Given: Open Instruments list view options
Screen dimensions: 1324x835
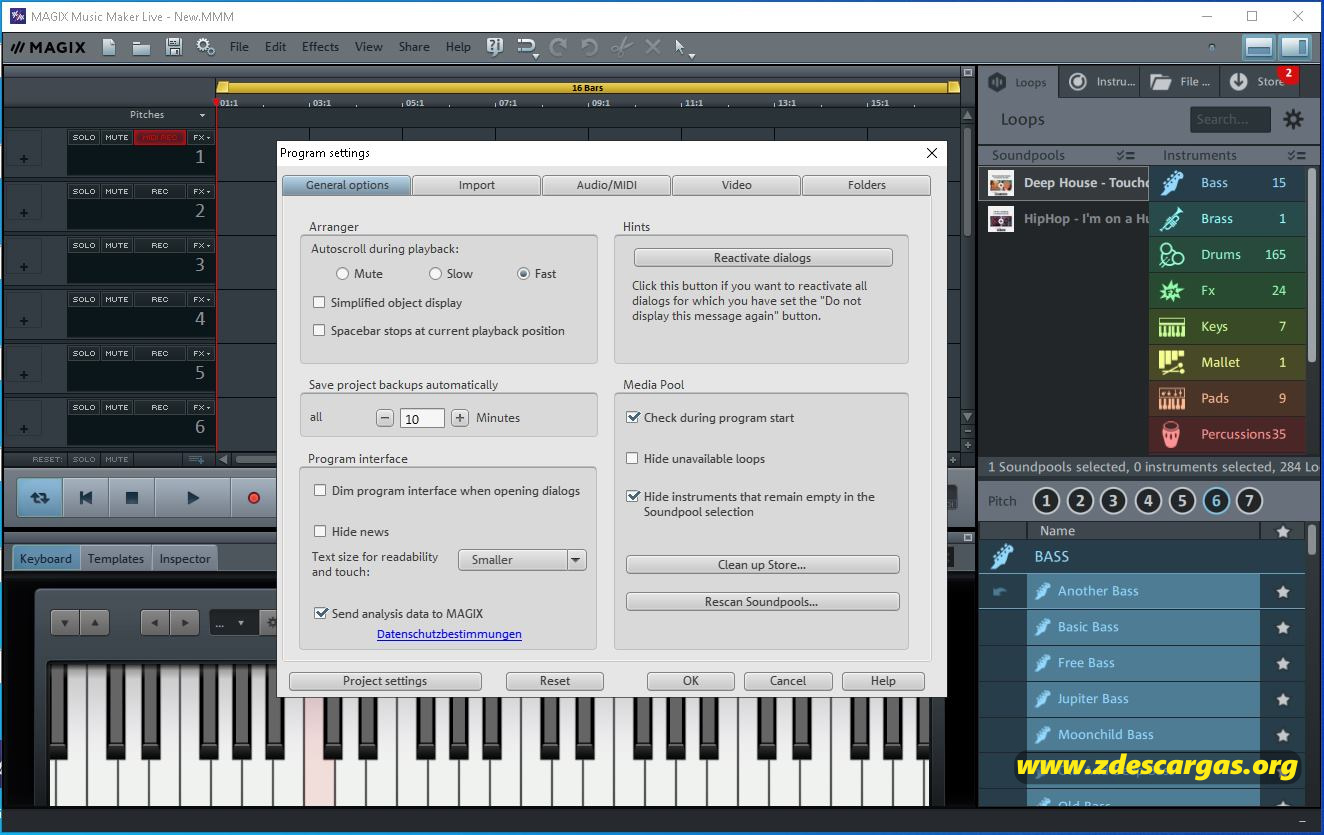Looking at the screenshot, I should (x=1297, y=155).
